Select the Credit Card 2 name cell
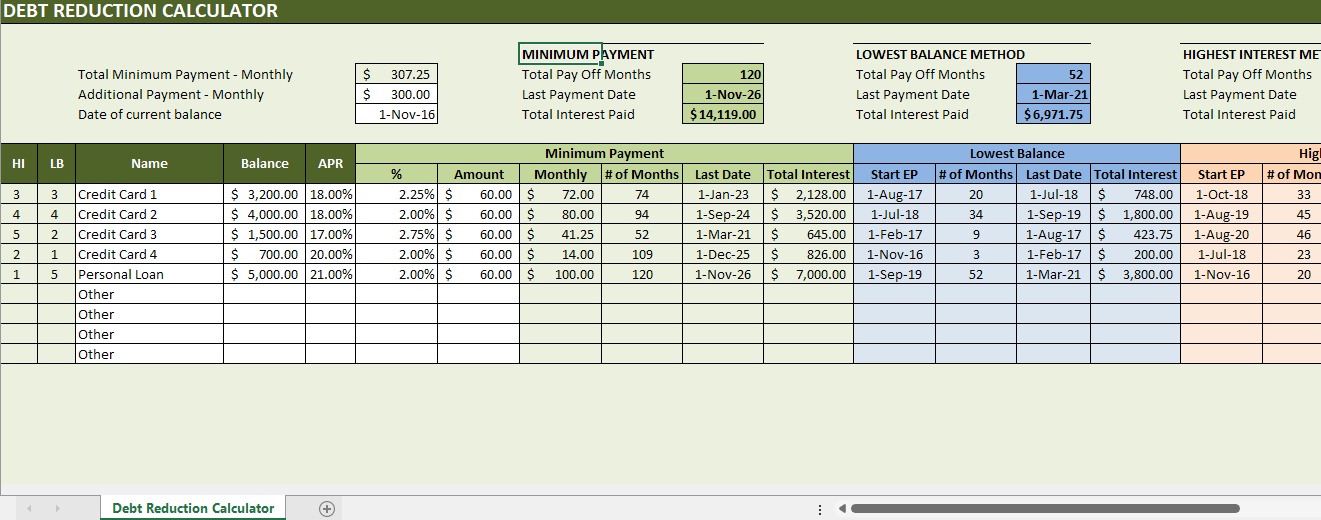Viewport: 1321px width, 520px height. click(149, 214)
